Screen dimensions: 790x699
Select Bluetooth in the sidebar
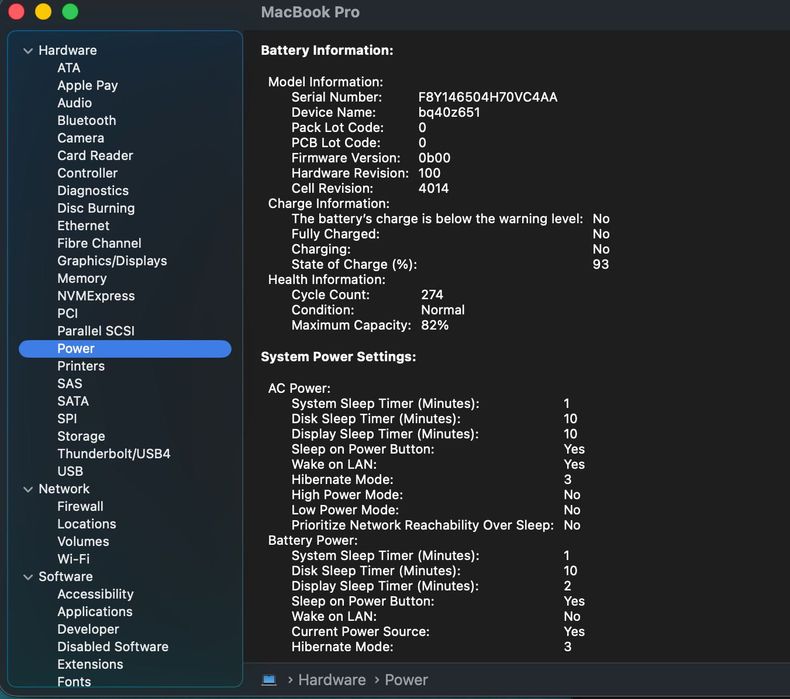[x=87, y=120]
